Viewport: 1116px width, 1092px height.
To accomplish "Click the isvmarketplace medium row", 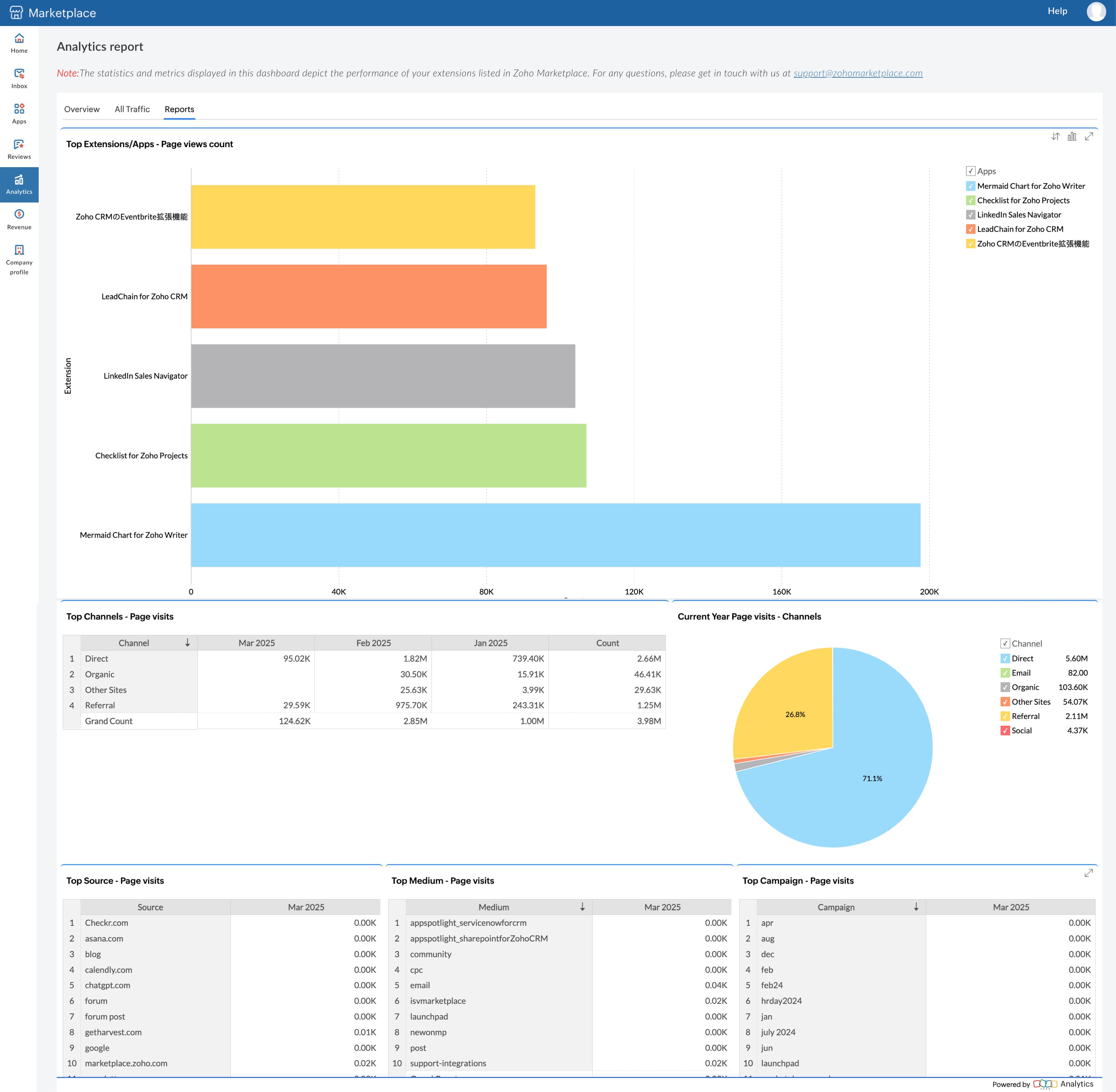I will 560,1001.
